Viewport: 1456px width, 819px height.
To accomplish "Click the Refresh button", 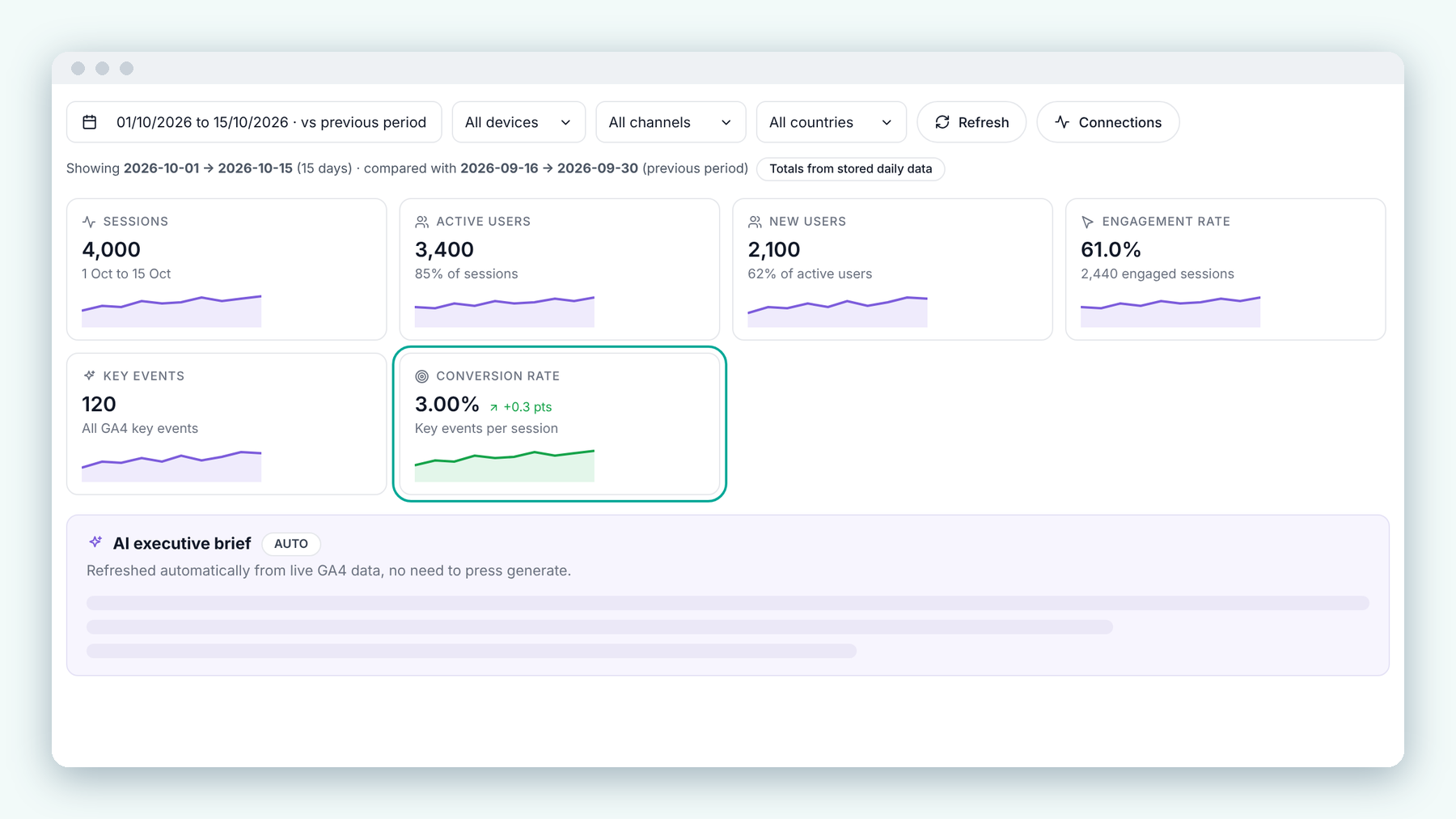I will pos(971,122).
